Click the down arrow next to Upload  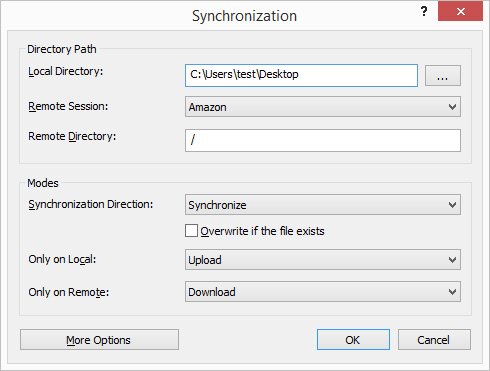click(452, 260)
